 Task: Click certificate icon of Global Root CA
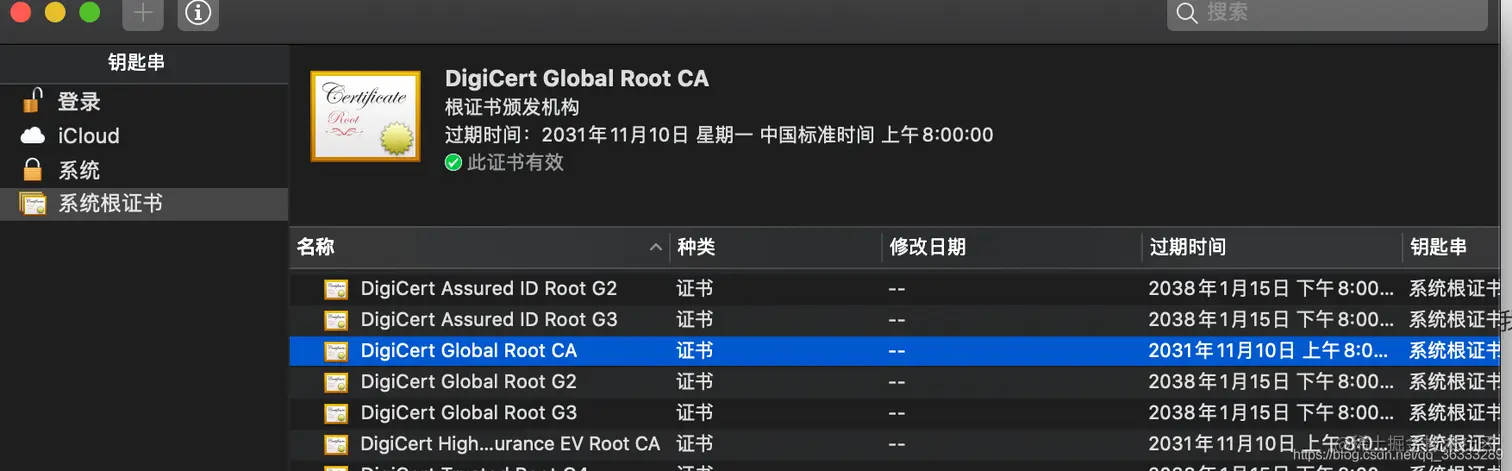tap(336, 351)
